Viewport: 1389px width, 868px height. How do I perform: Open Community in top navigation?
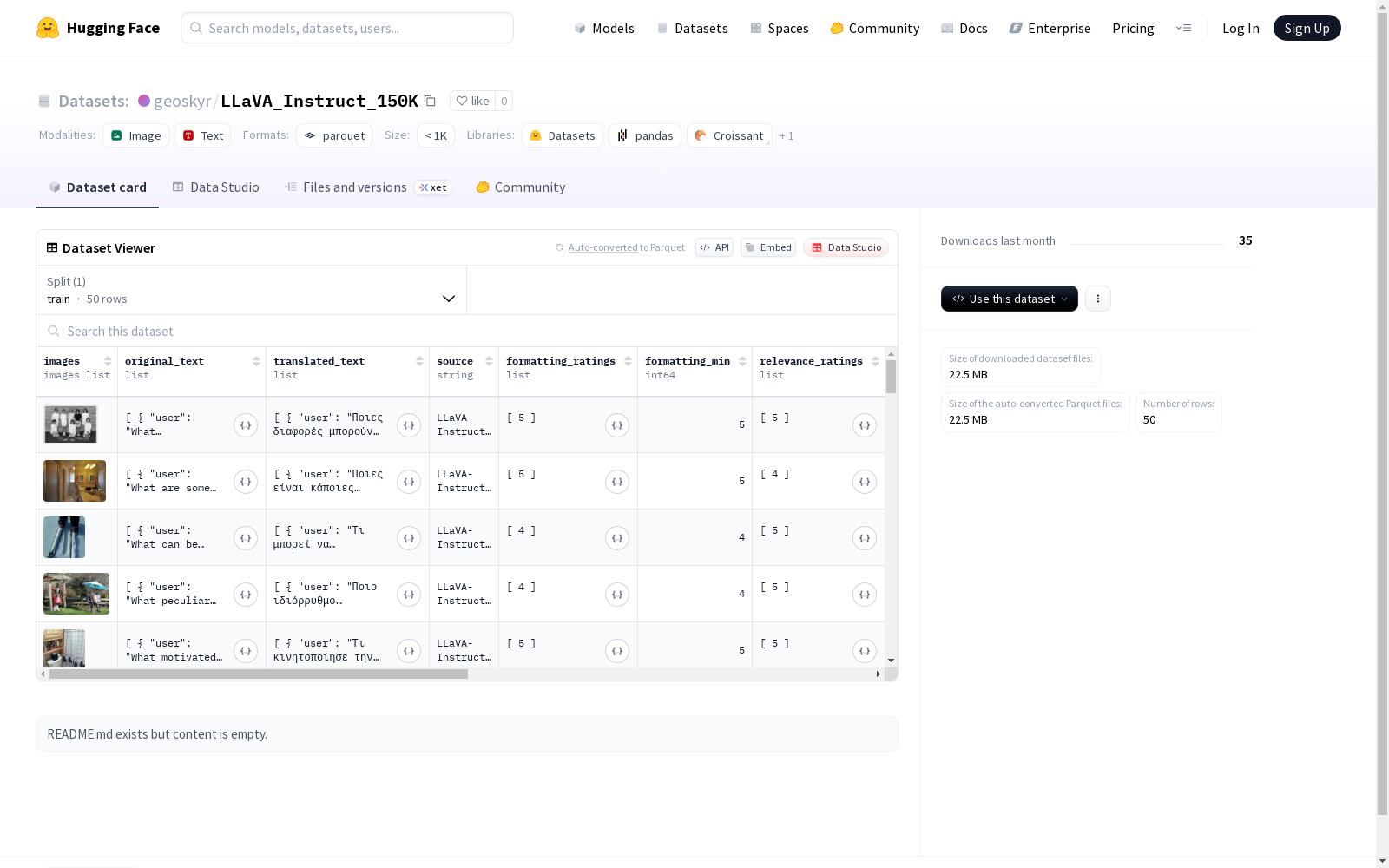tap(875, 28)
